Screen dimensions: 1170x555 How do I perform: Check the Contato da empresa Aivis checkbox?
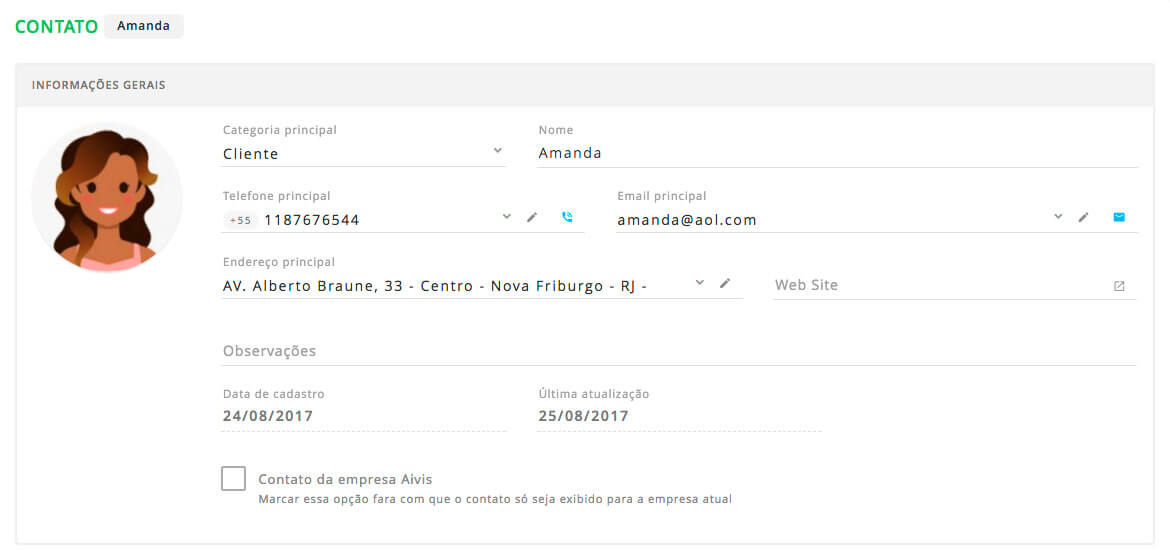(x=234, y=479)
